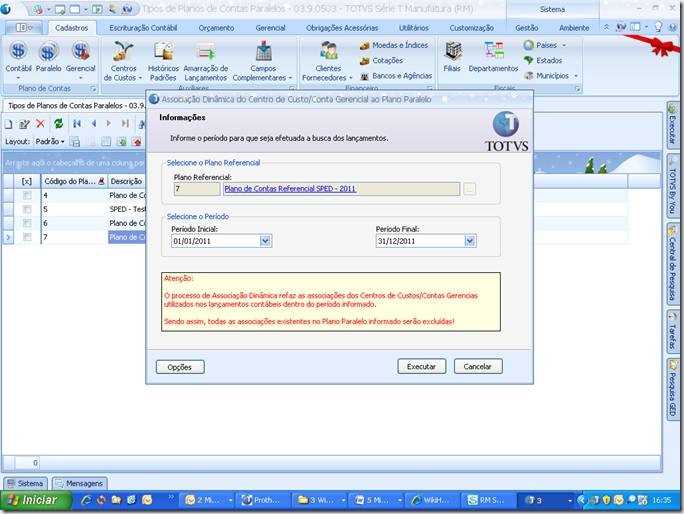This screenshot has width=684, height=514.
Task: Open Campos Complementares
Action: (263, 61)
